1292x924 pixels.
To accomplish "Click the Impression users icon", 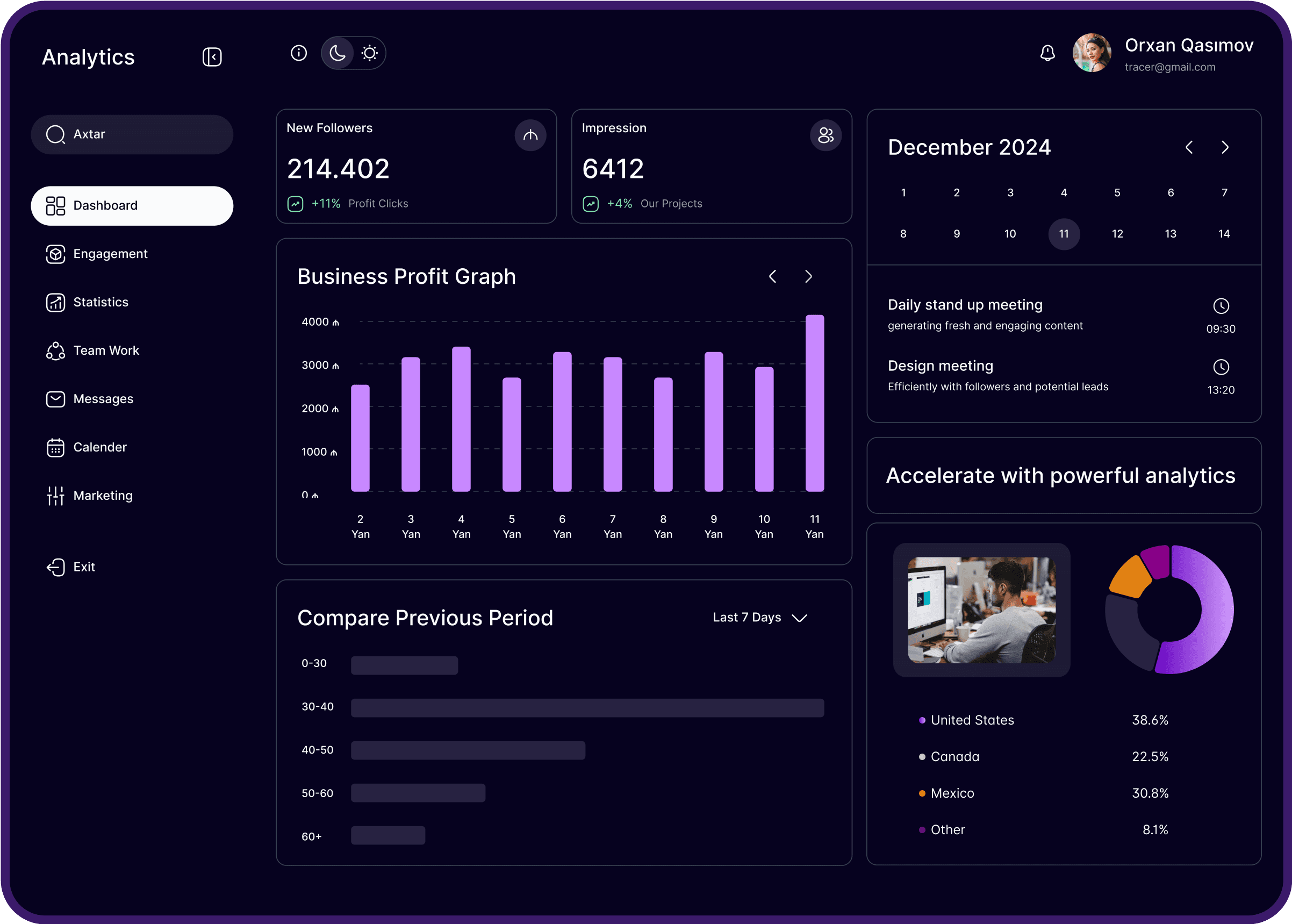I will pyautogui.click(x=826, y=135).
